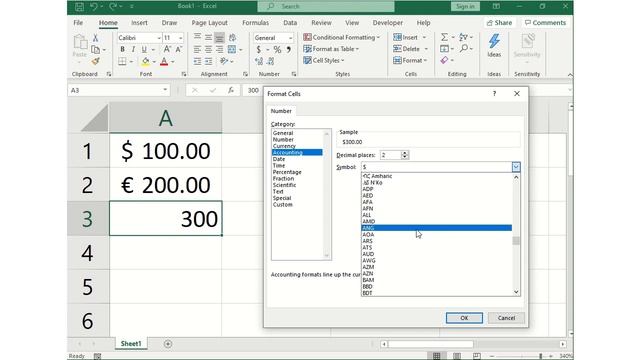640x360 pixels.
Task: Open the font name Calibri dropdown
Action: pyautogui.click(x=159, y=38)
